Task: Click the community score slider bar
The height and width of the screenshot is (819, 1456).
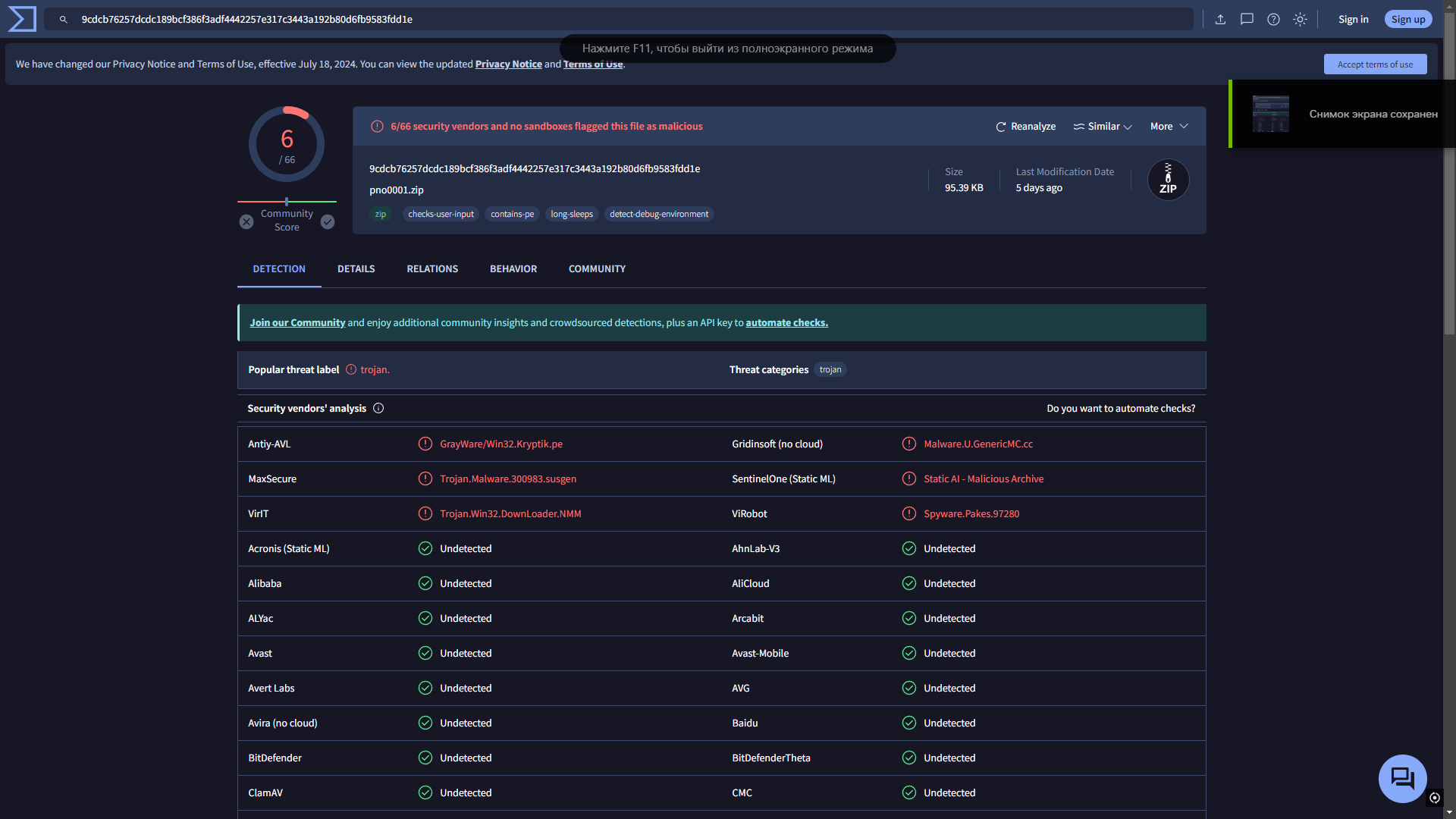Action: [x=287, y=202]
